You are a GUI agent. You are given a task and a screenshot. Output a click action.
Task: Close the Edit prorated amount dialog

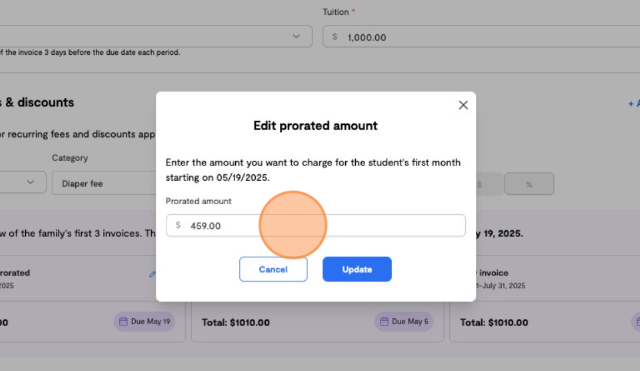tap(463, 105)
